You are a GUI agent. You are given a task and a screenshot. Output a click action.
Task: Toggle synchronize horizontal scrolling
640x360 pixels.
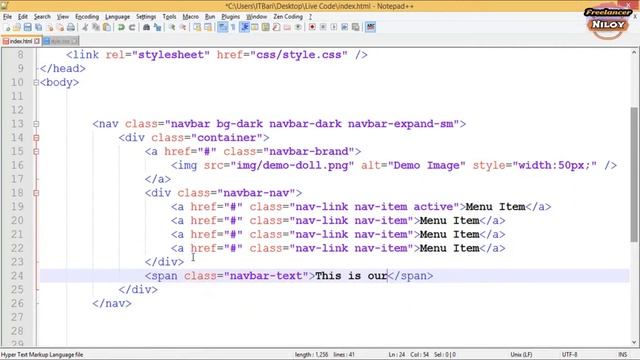[x=208, y=27]
